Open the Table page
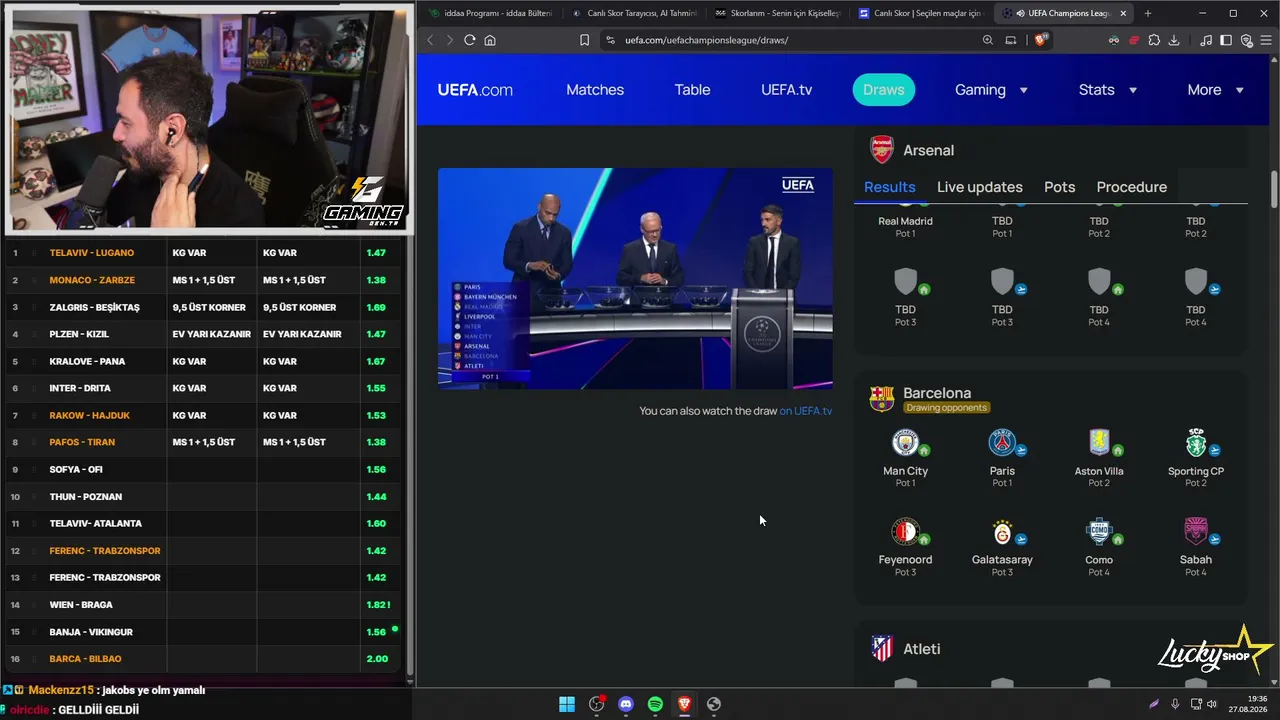The image size is (1280, 720). click(x=692, y=90)
